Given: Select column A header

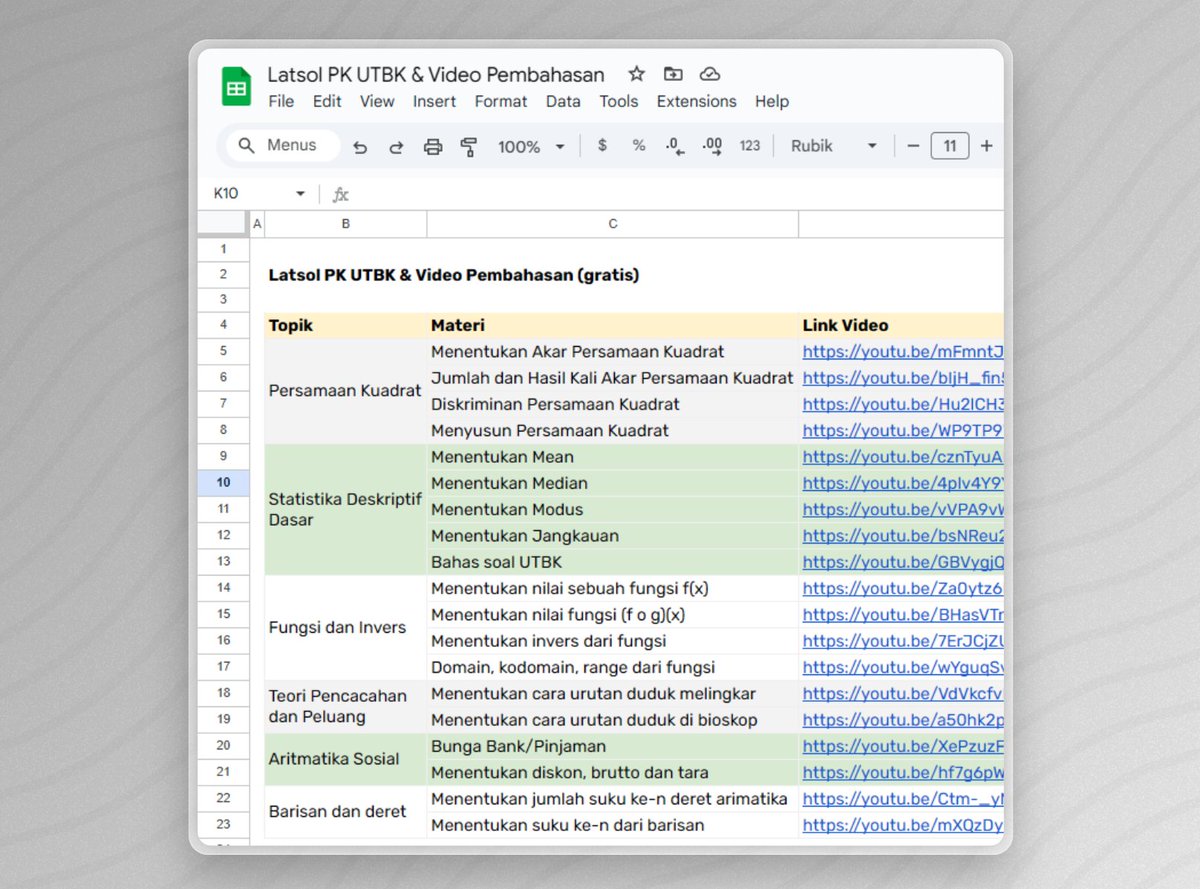Looking at the screenshot, I should pyautogui.click(x=257, y=224).
